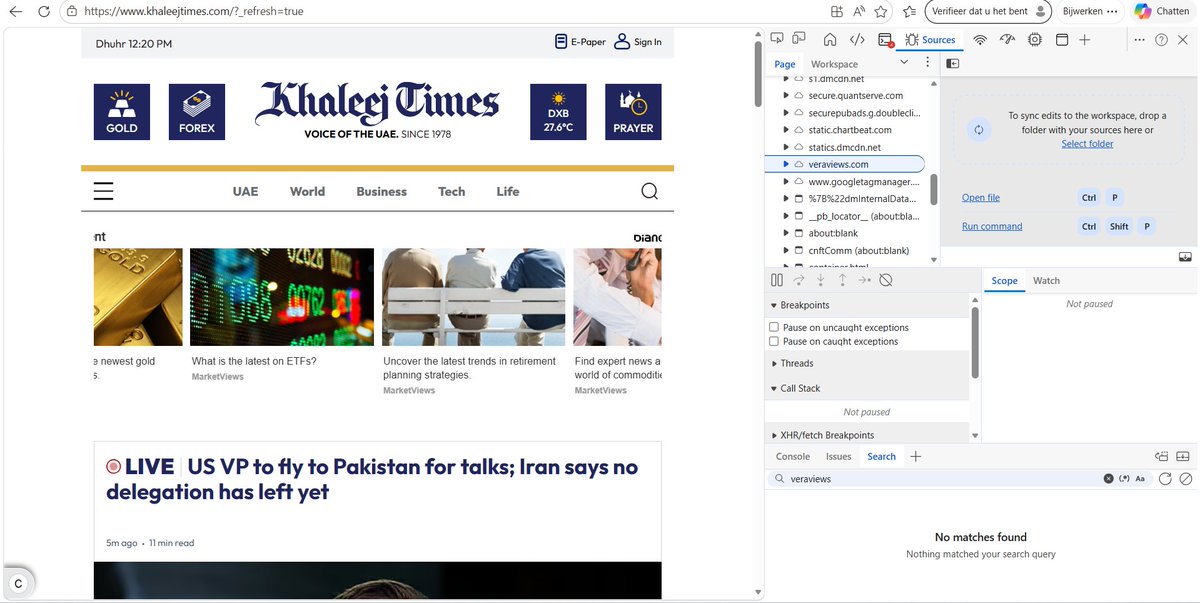Open E-Paper on Khaleej Times
The width and height of the screenshot is (1200, 603).
tap(580, 42)
